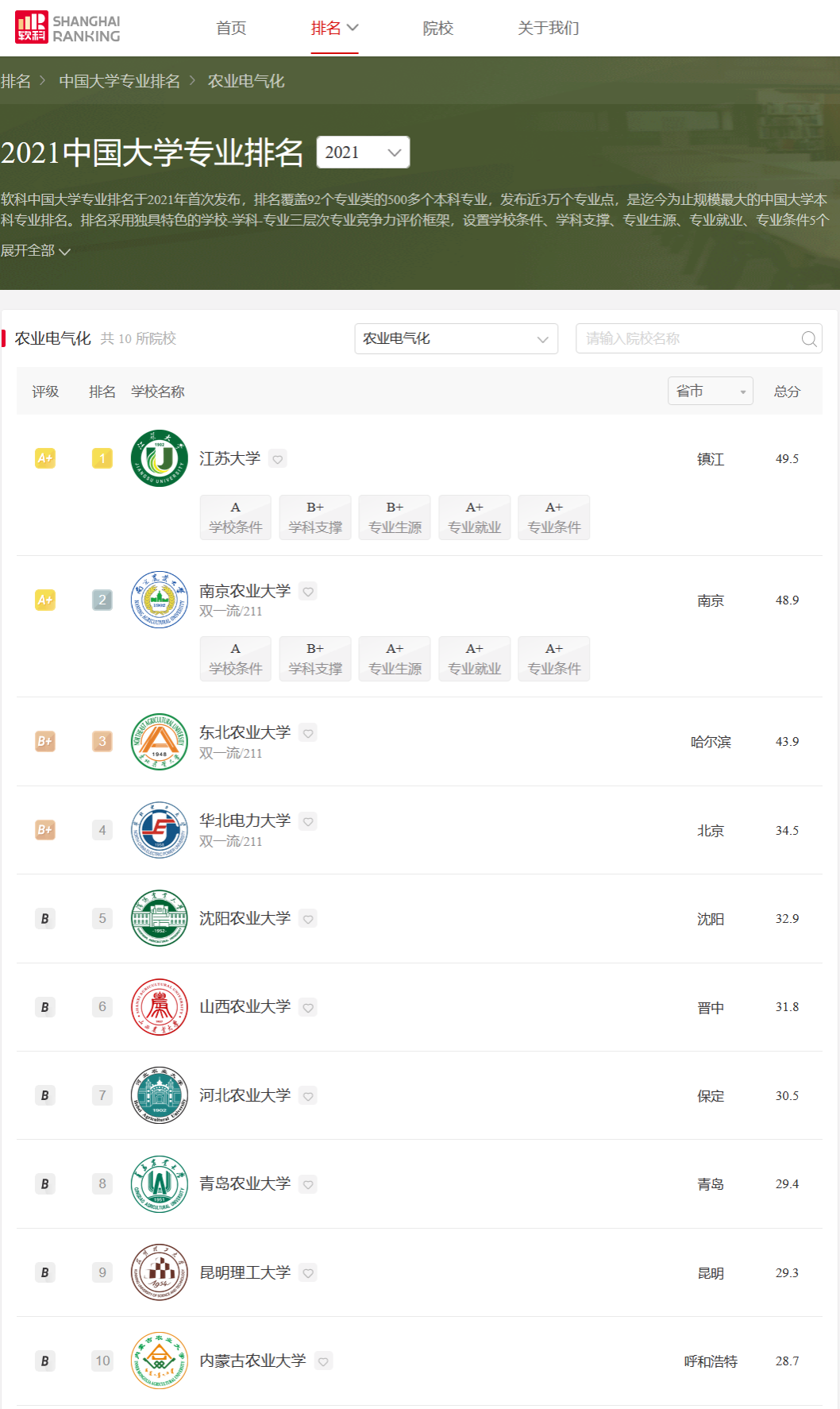Open the 农业电气化 major dropdown
The width and height of the screenshot is (840, 1409).
pos(456,339)
